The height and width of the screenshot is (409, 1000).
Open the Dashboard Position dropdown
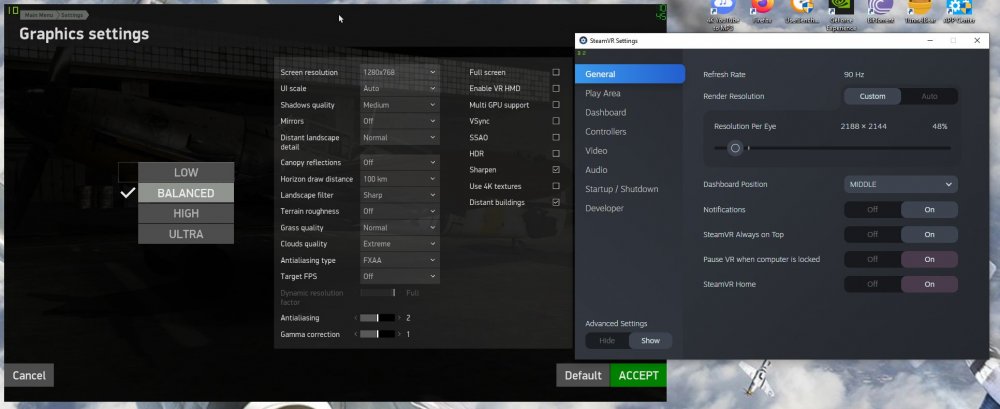coord(901,184)
